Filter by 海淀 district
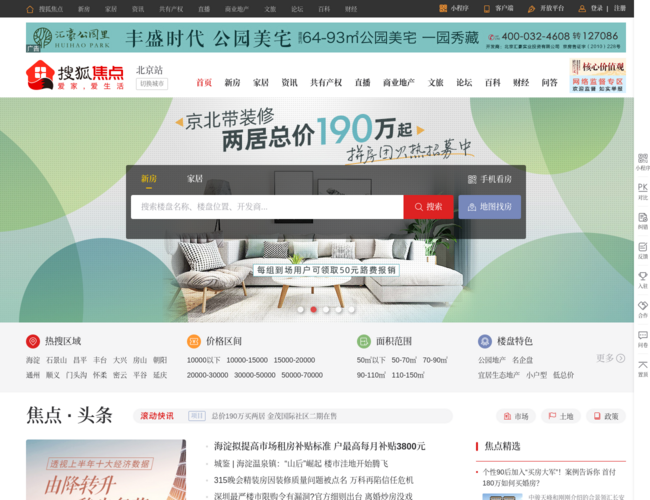The width and height of the screenshot is (650, 500). 33,360
